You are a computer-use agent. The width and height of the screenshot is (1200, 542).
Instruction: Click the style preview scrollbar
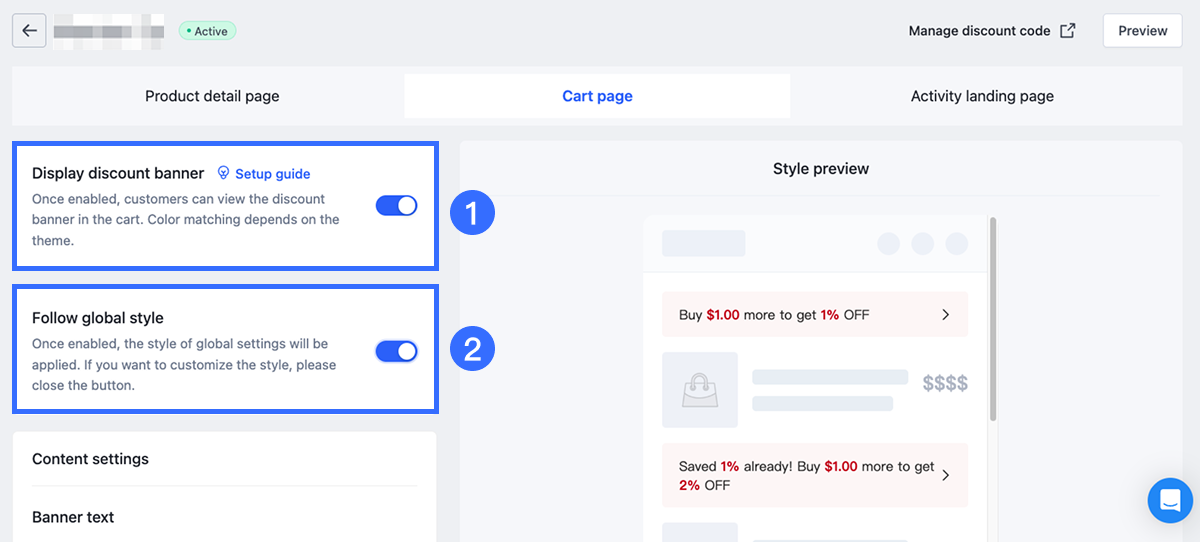tap(992, 320)
